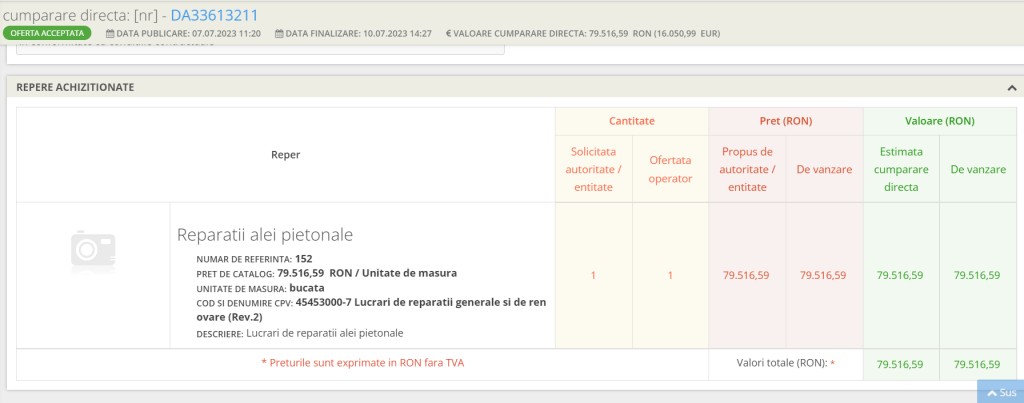Click calendar icon beside DATA PUBLICARE
The height and width of the screenshot is (403, 1024).
[x=110, y=34]
